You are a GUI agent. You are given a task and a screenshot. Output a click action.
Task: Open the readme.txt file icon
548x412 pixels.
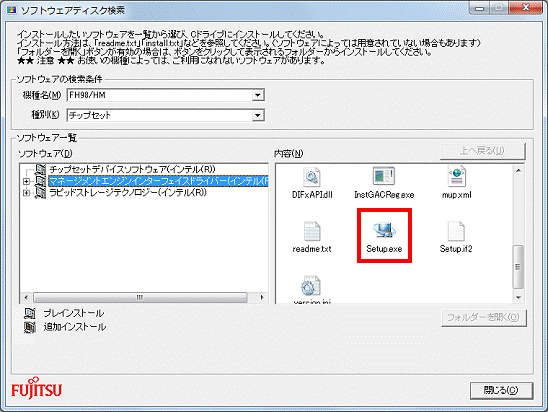(312, 231)
